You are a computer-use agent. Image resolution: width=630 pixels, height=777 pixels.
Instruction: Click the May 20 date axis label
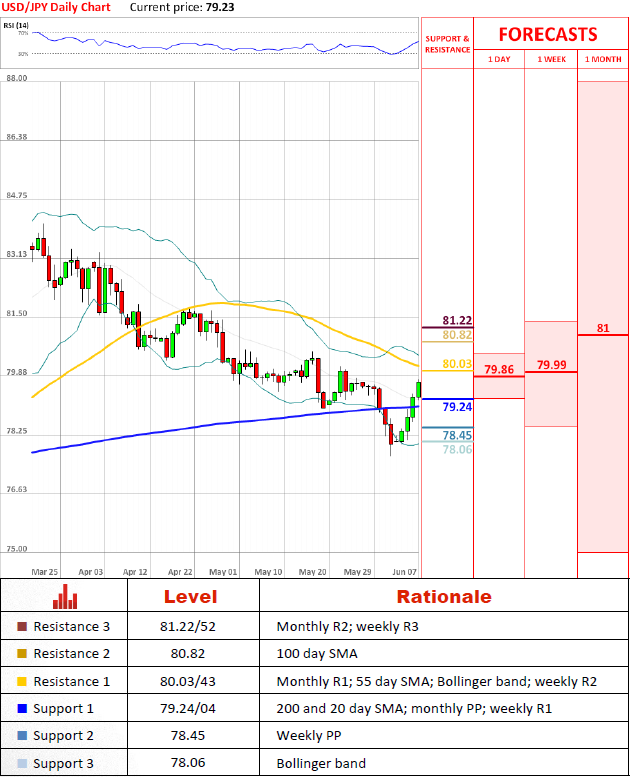pos(312,572)
